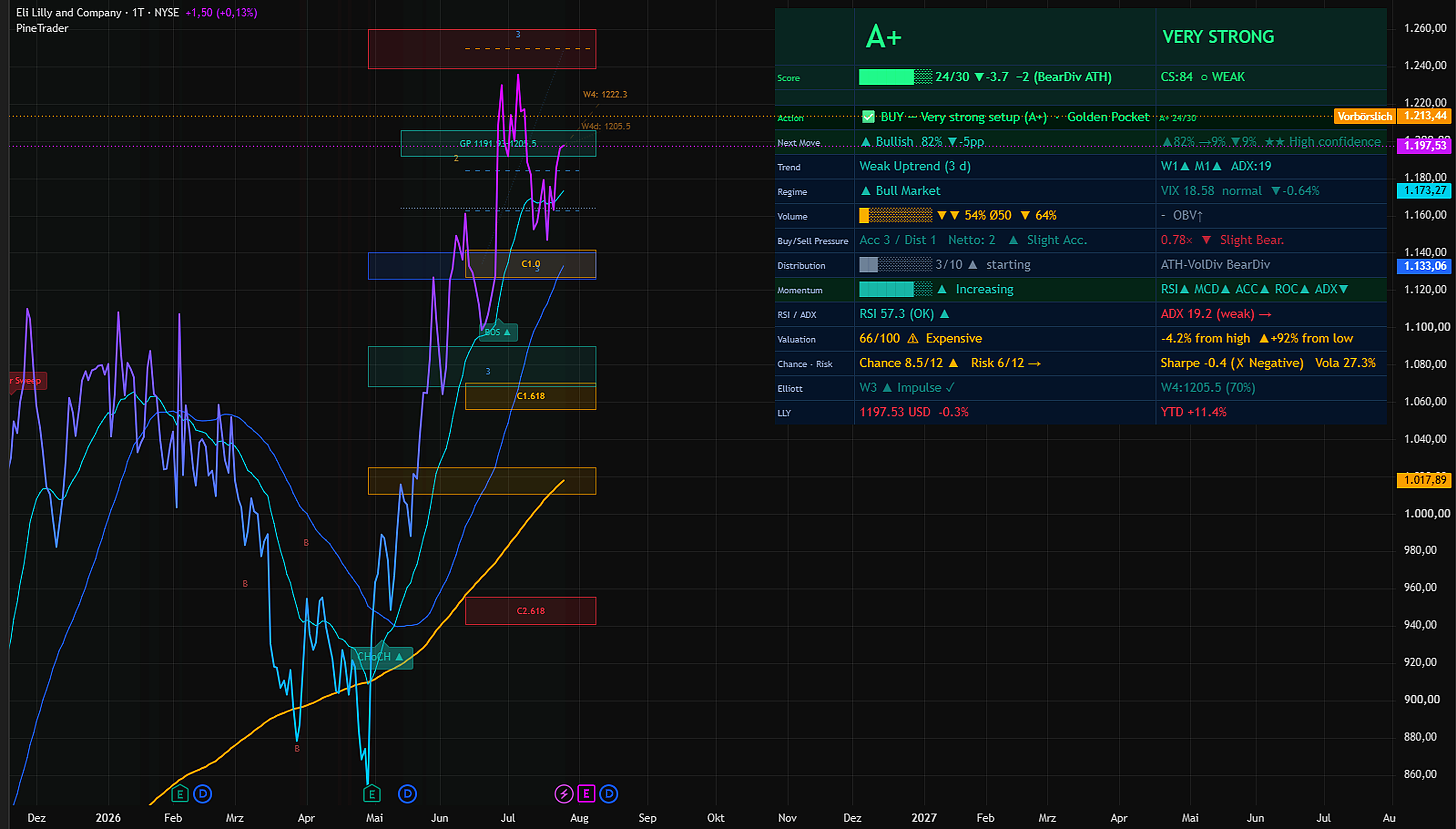Click the blue 1.133,06 price label
1456x829 pixels.
(1425, 266)
